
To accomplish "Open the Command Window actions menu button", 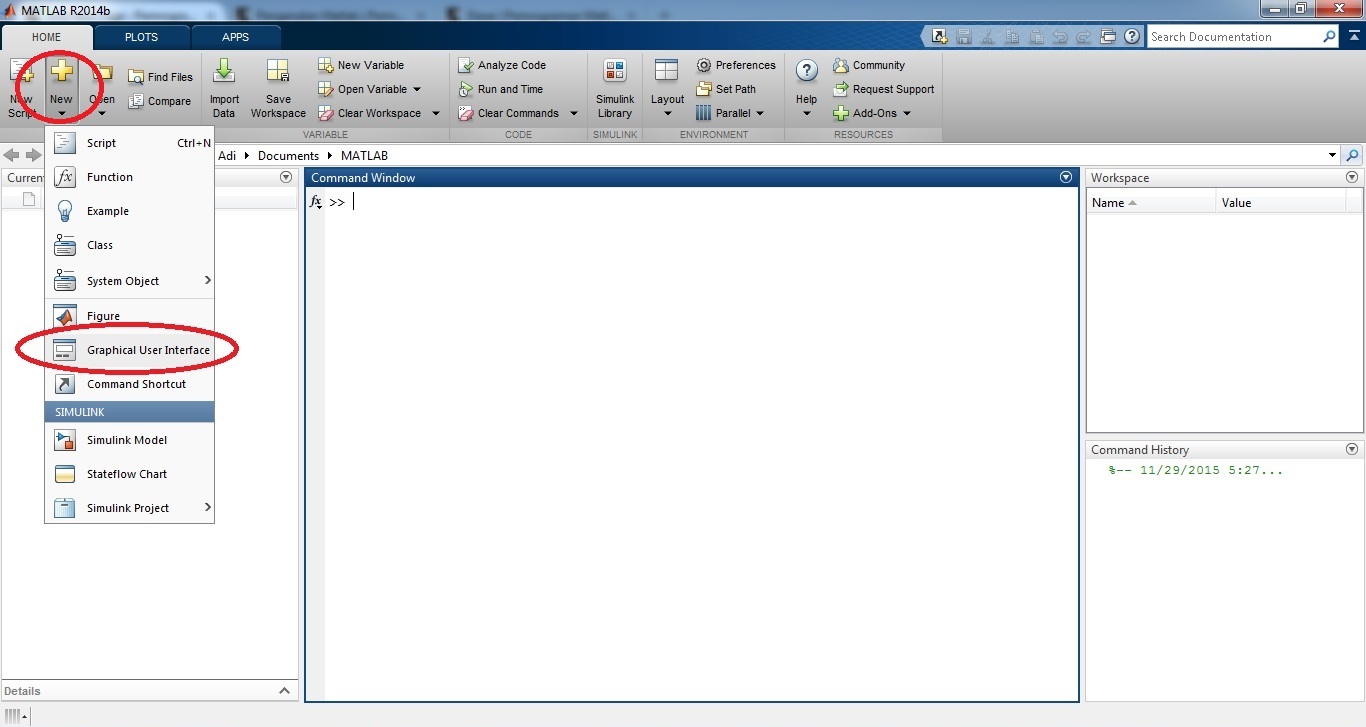I will click(x=1065, y=178).
